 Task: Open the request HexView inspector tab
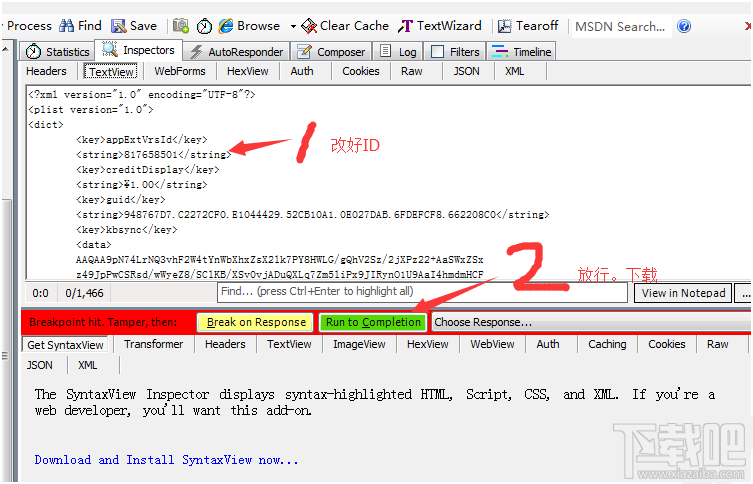[x=247, y=71]
